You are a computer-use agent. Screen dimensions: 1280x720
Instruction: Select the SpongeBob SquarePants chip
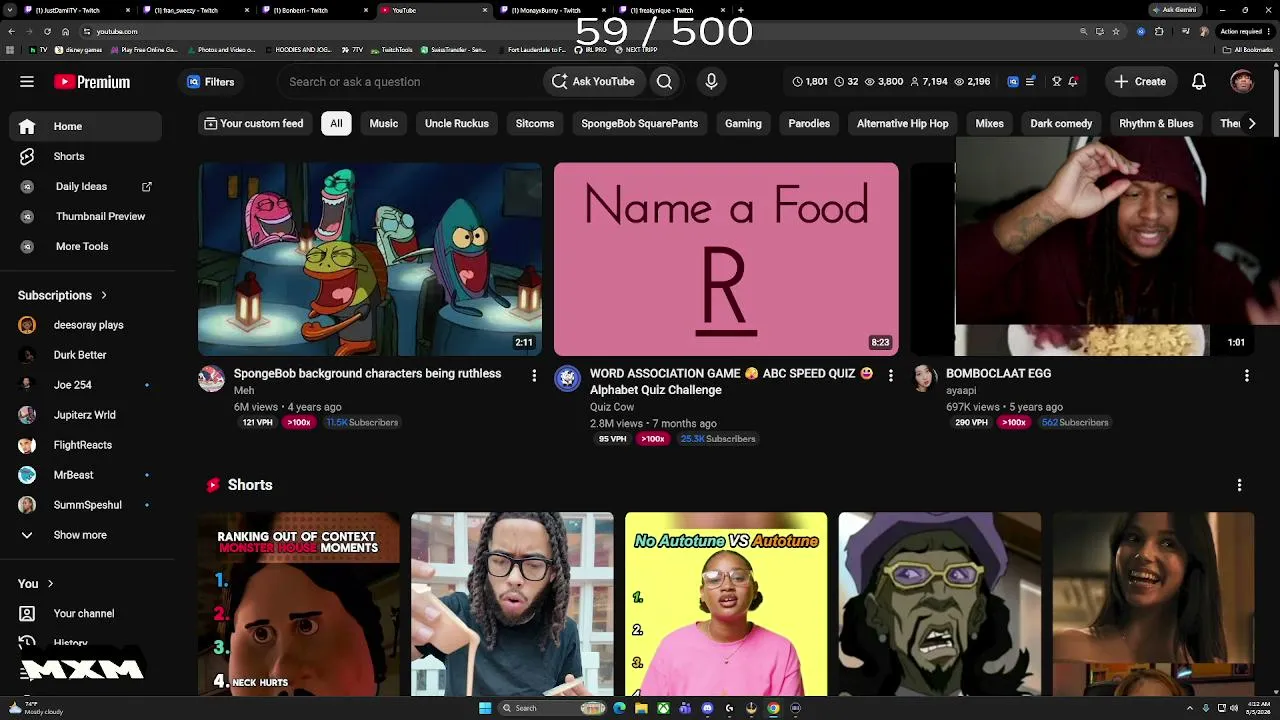(640, 124)
